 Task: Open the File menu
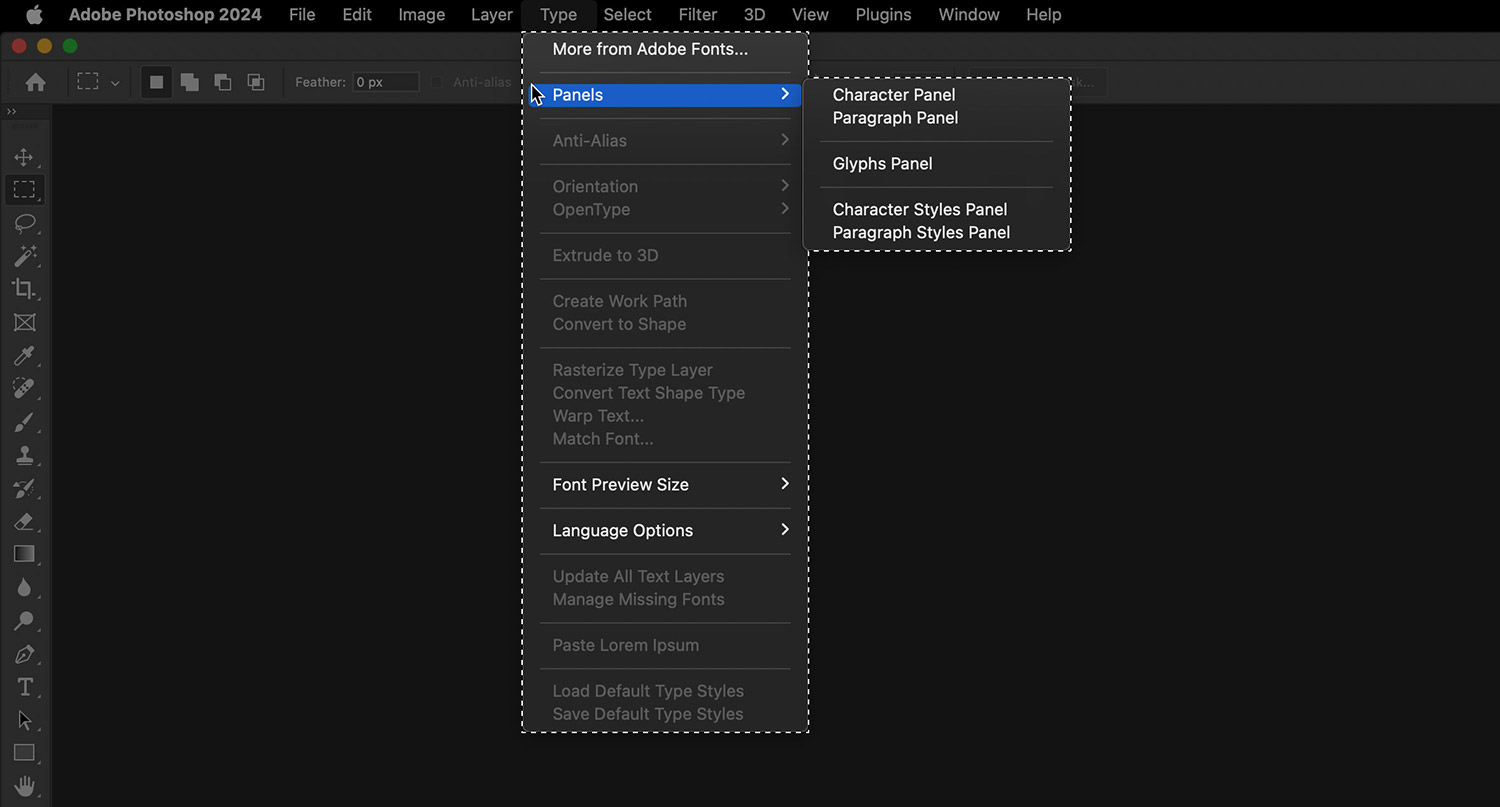302,14
